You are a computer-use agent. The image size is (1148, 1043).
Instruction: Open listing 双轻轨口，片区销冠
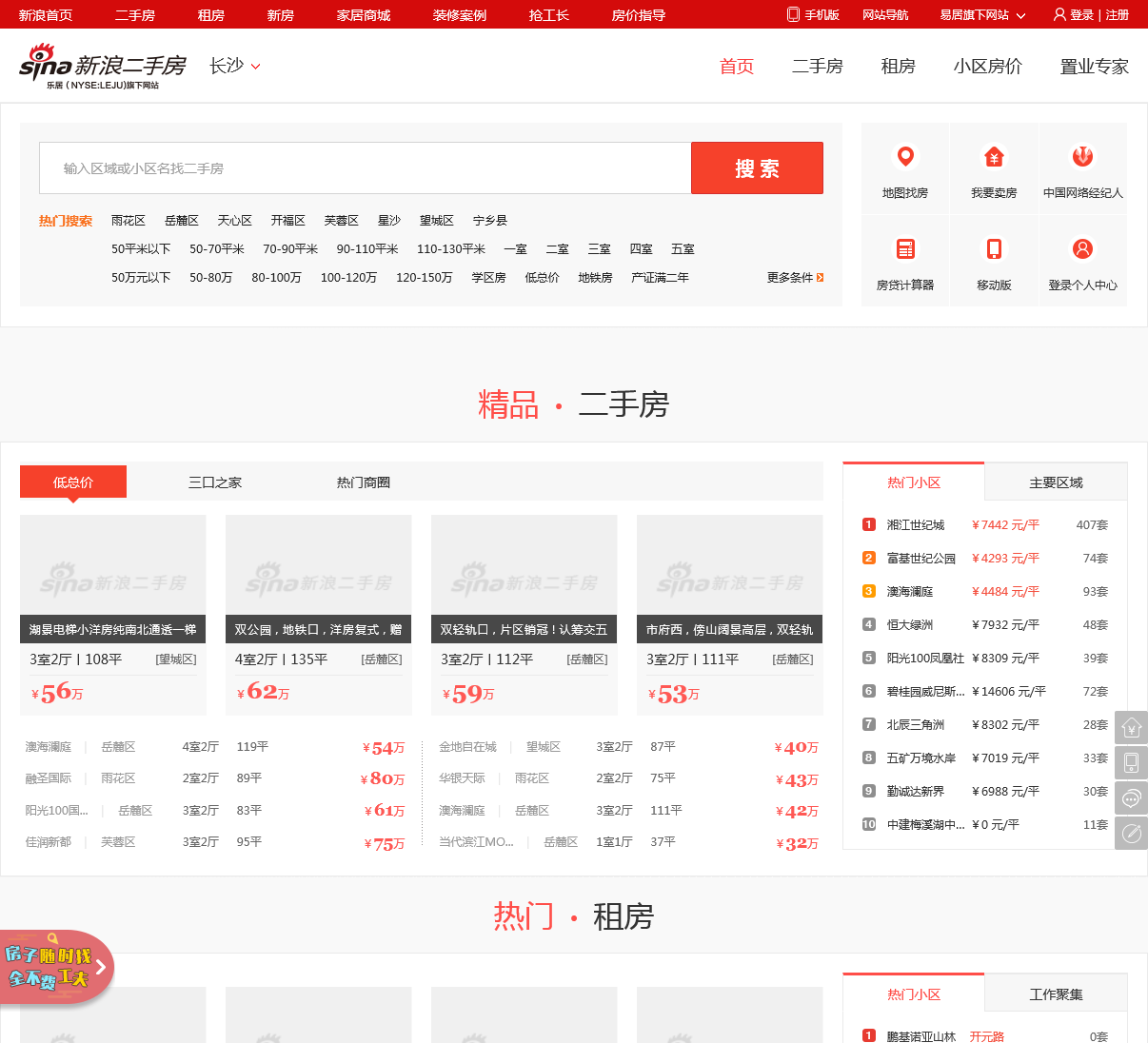[525, 579]
